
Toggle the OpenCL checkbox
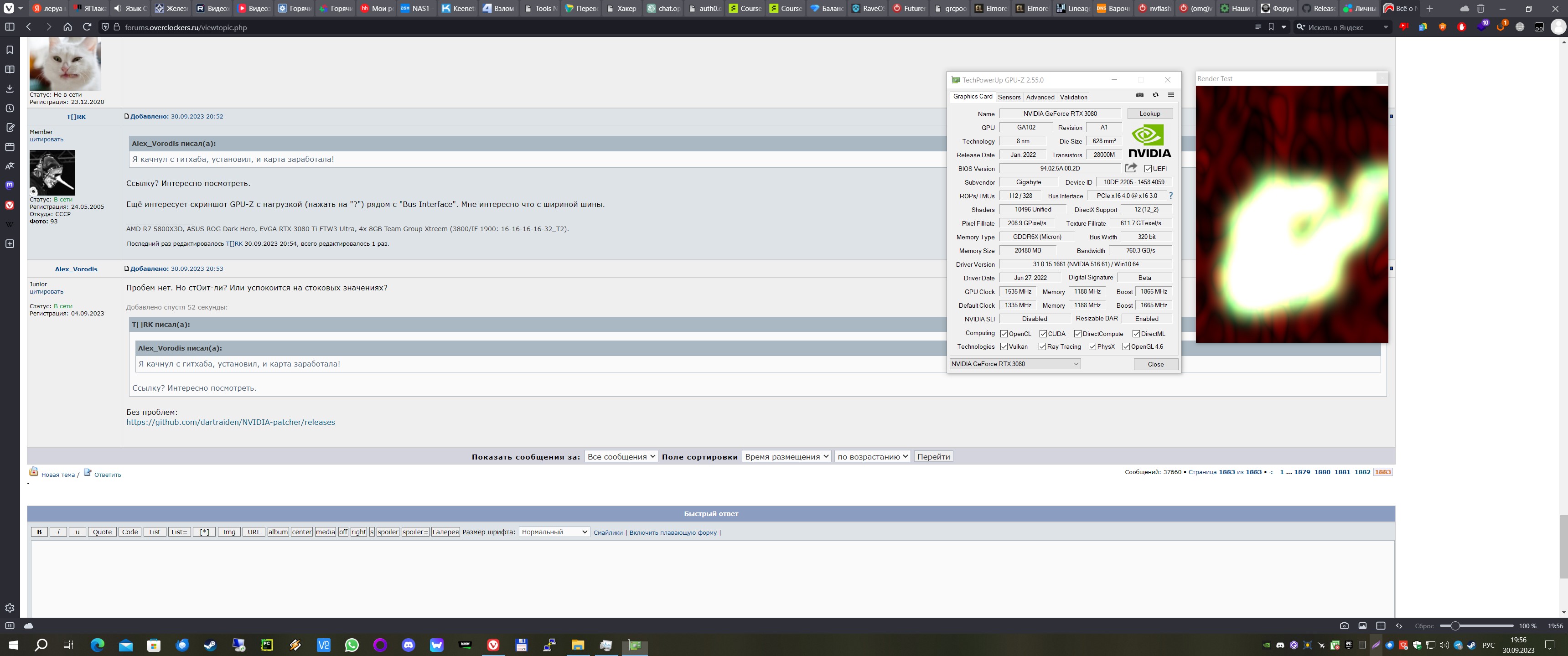[x=1004, y=334]
